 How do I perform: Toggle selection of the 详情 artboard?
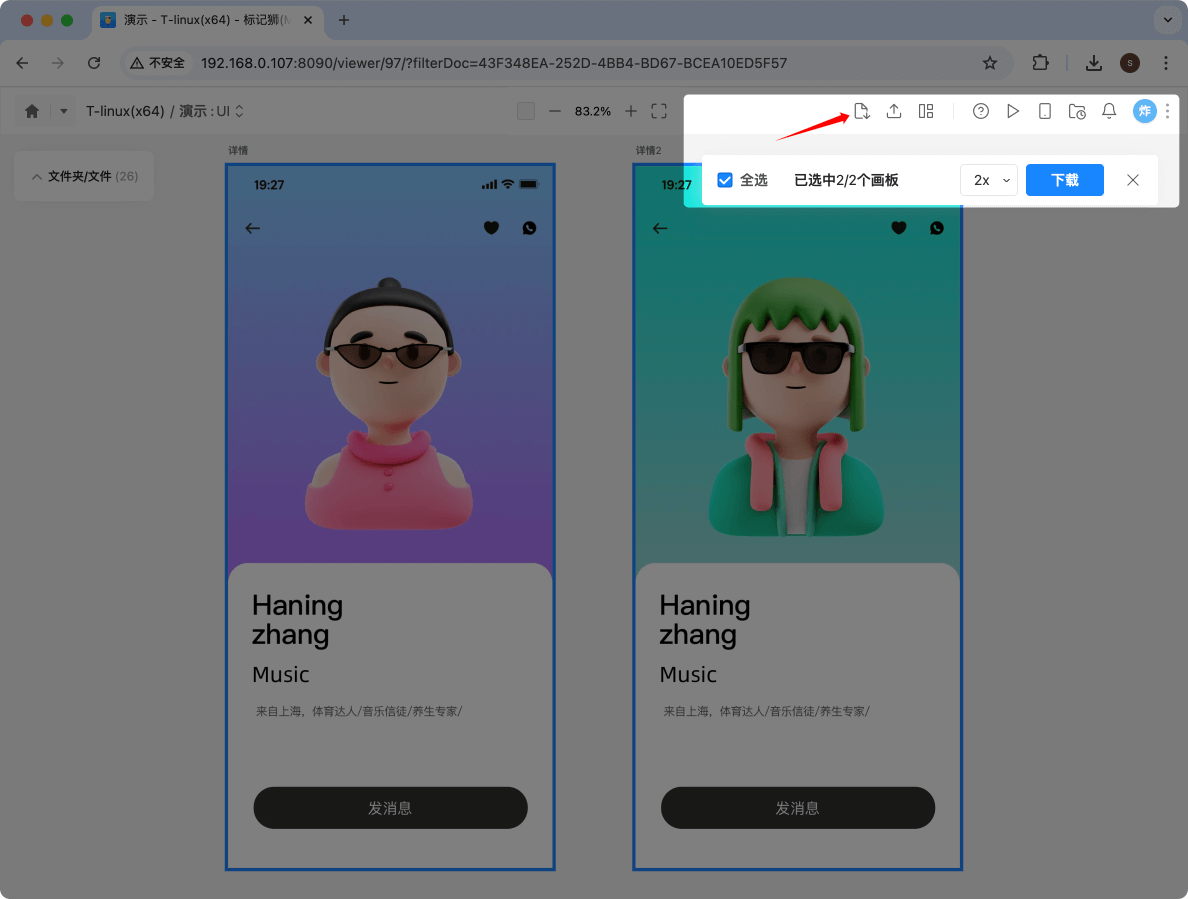coord(390,515)
